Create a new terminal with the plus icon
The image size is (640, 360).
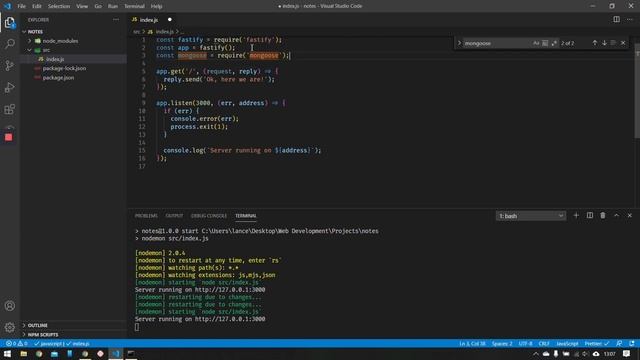(576, 215)
